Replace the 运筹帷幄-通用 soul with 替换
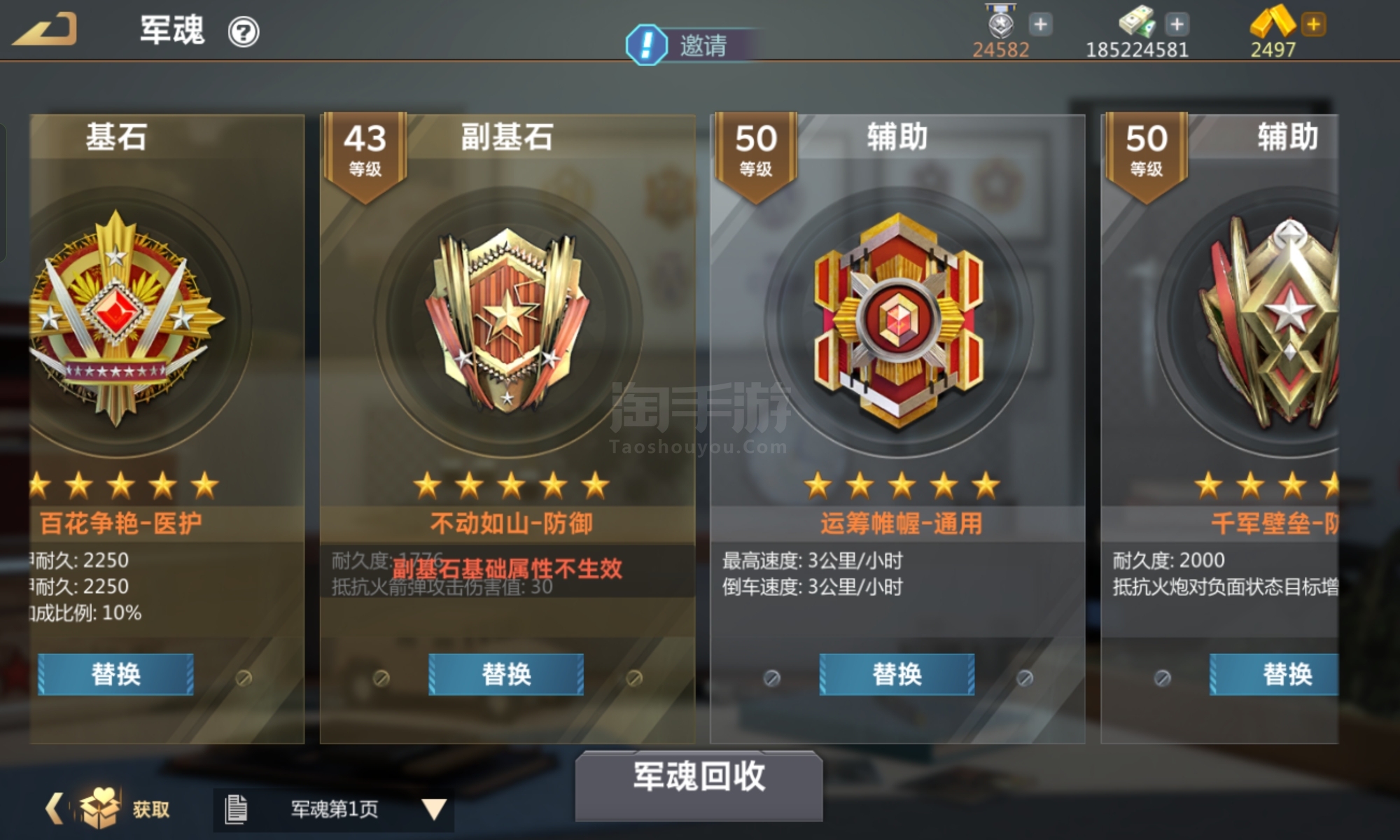The image size is (1400, 840). (x=897, y=674)
